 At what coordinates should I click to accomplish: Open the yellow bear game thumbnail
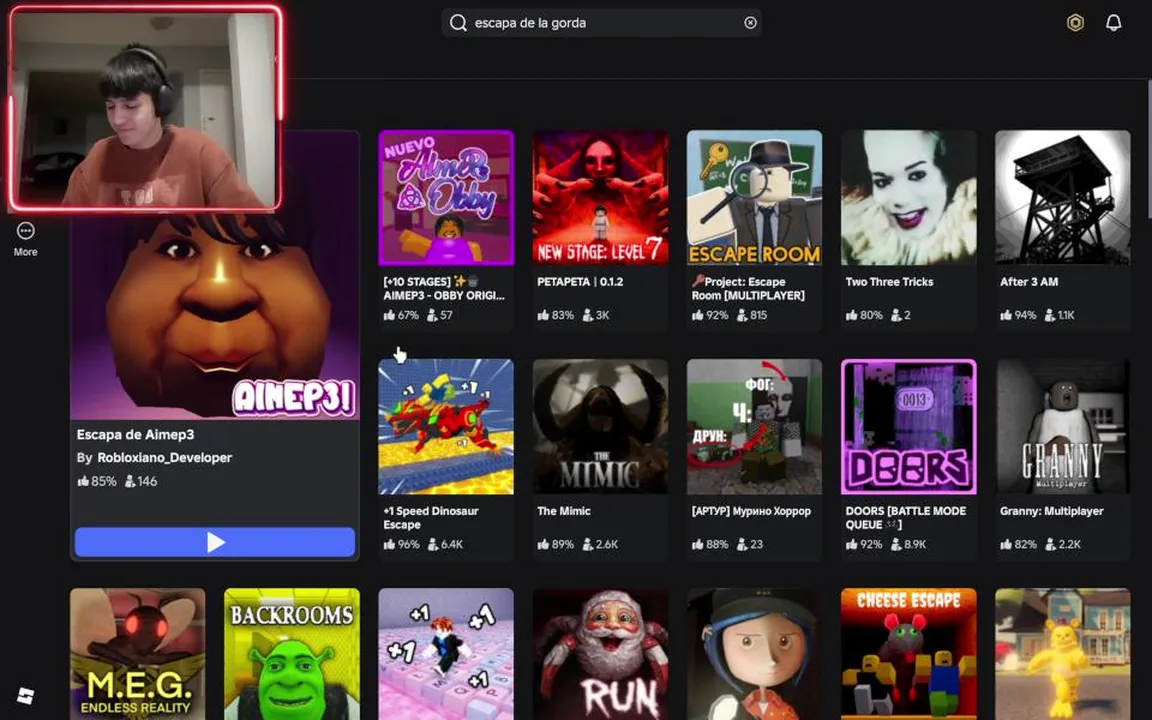tap(1062, 654)
